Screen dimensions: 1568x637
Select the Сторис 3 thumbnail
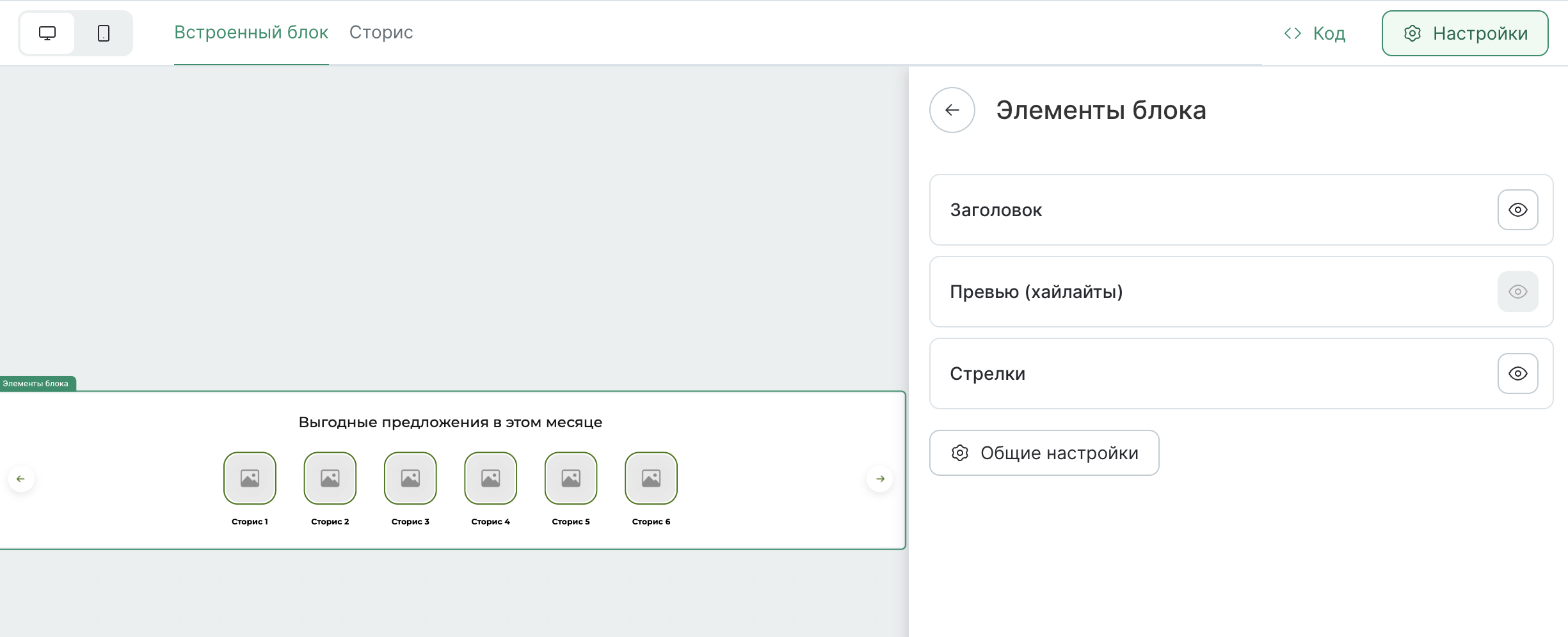(x=410, y=478)
